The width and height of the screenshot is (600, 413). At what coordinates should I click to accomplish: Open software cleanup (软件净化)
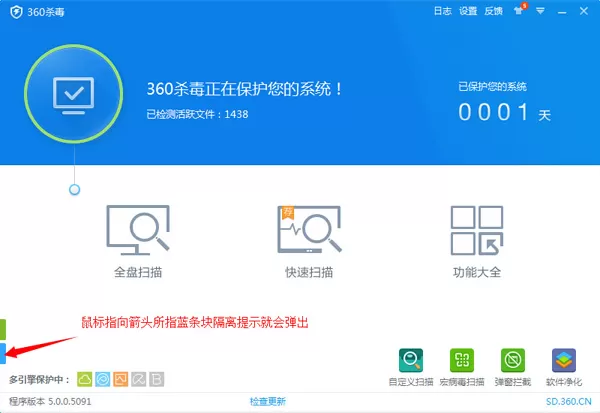click(x=564, y=367)
